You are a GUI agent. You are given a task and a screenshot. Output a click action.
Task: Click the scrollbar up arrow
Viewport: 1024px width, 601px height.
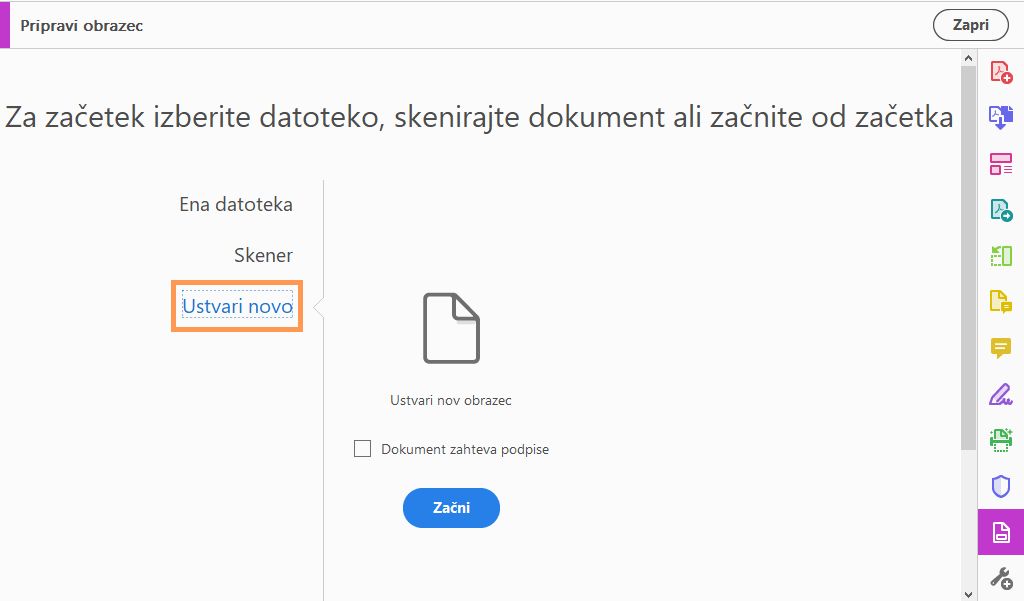[x=967, y=57]
